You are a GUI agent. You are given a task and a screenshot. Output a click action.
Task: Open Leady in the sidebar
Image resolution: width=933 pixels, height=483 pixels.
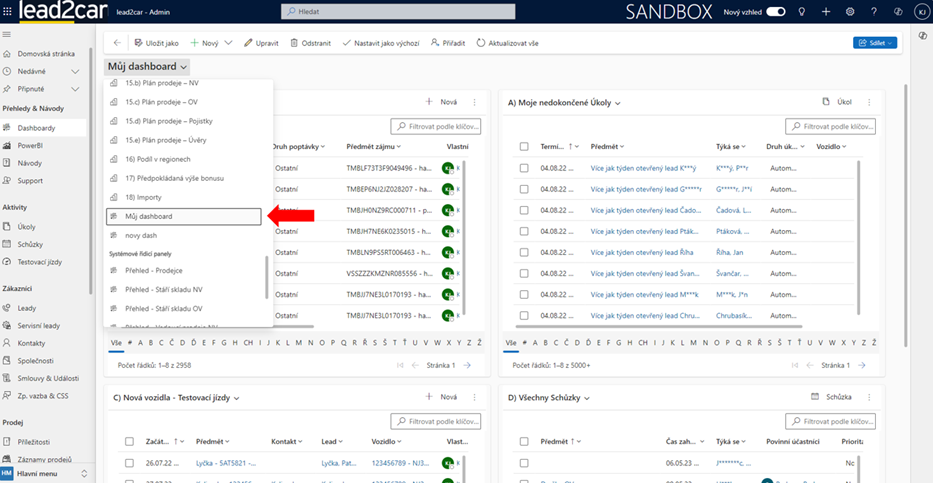pos(27,308)
